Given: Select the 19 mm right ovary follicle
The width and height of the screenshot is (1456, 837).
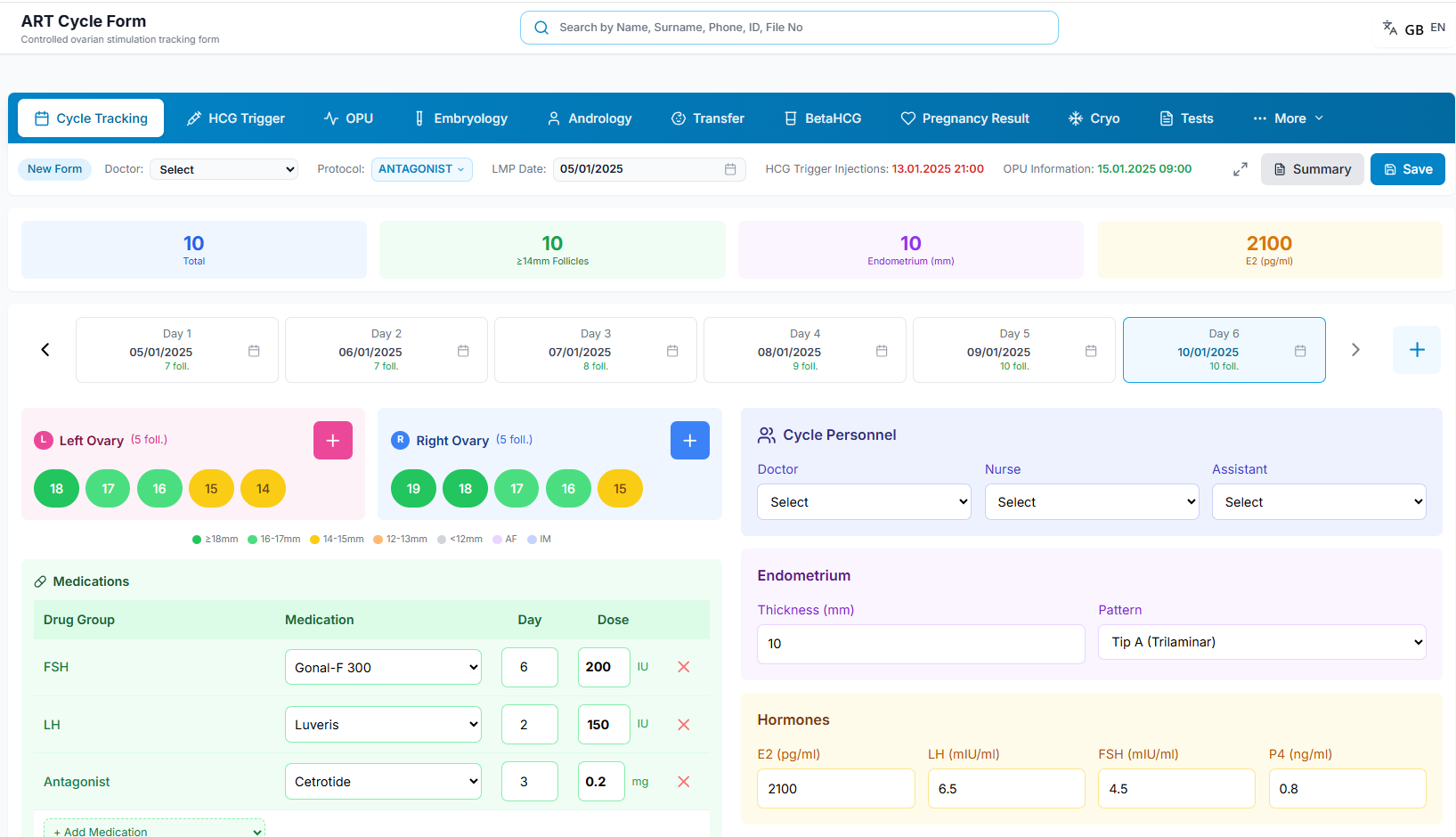Looking at the screenshot, I should pyautogui.click(x=413, y=489).
